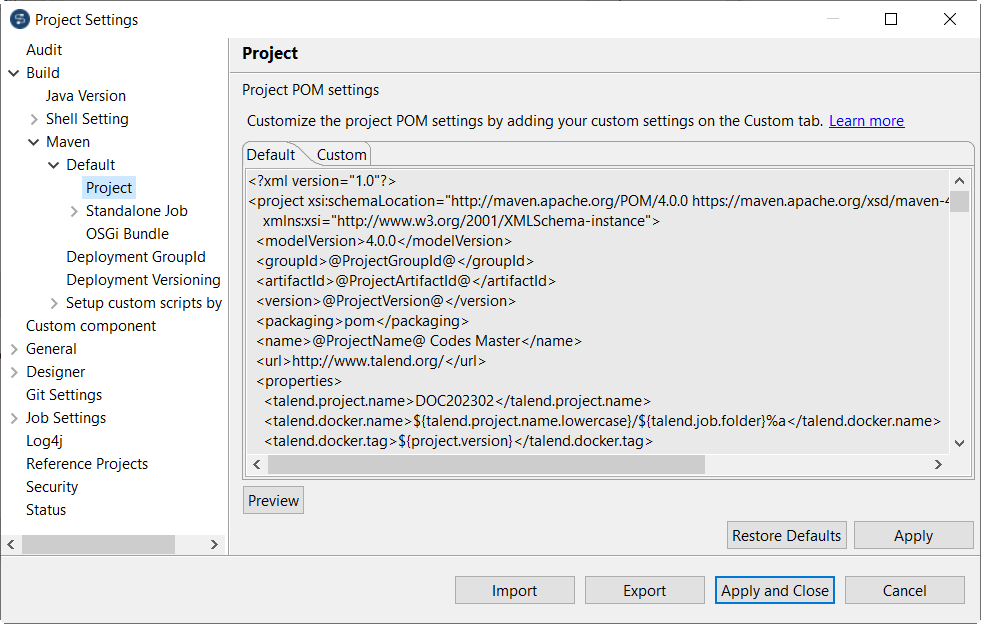Expand the Standalone Job node
The image size is (981, 624).
pos(74,210)
